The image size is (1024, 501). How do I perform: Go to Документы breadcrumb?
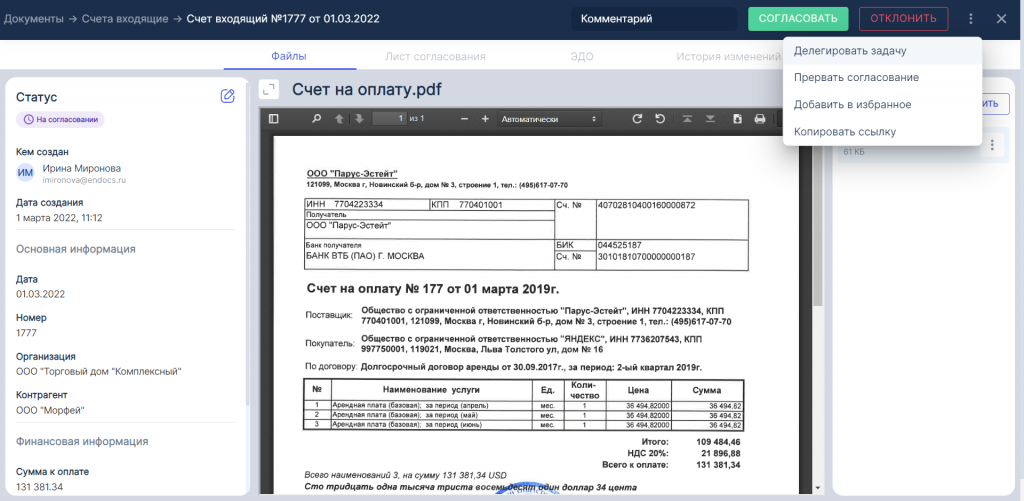click(x=34, y=19)
